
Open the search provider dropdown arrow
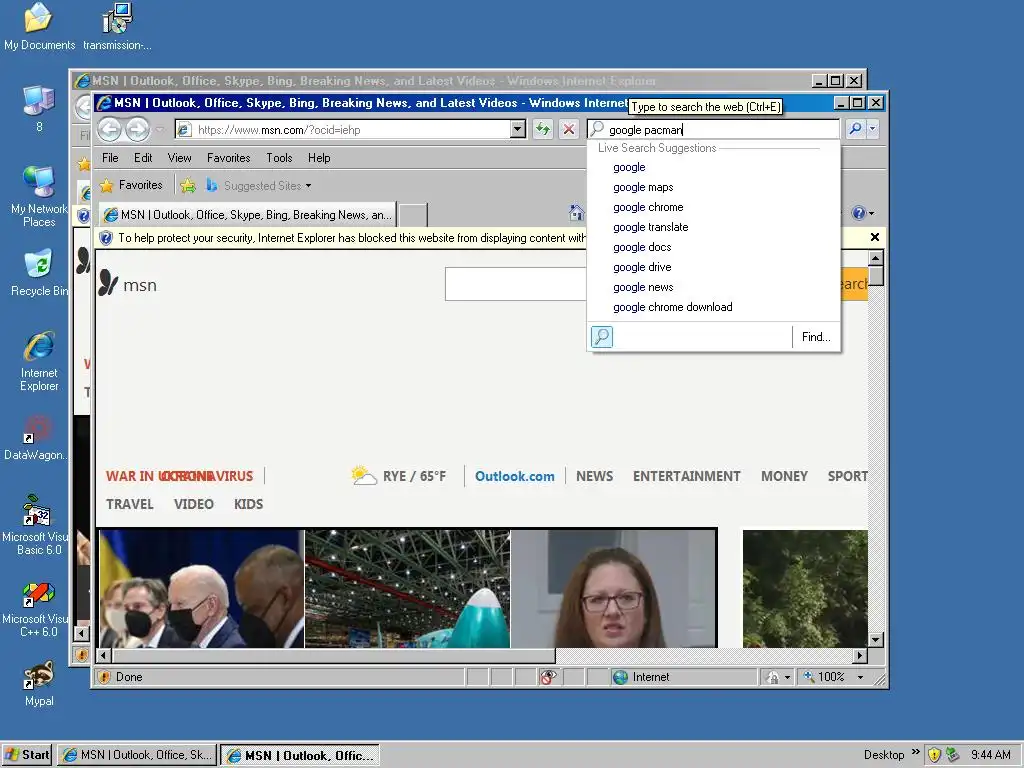(x=872, y=129)
